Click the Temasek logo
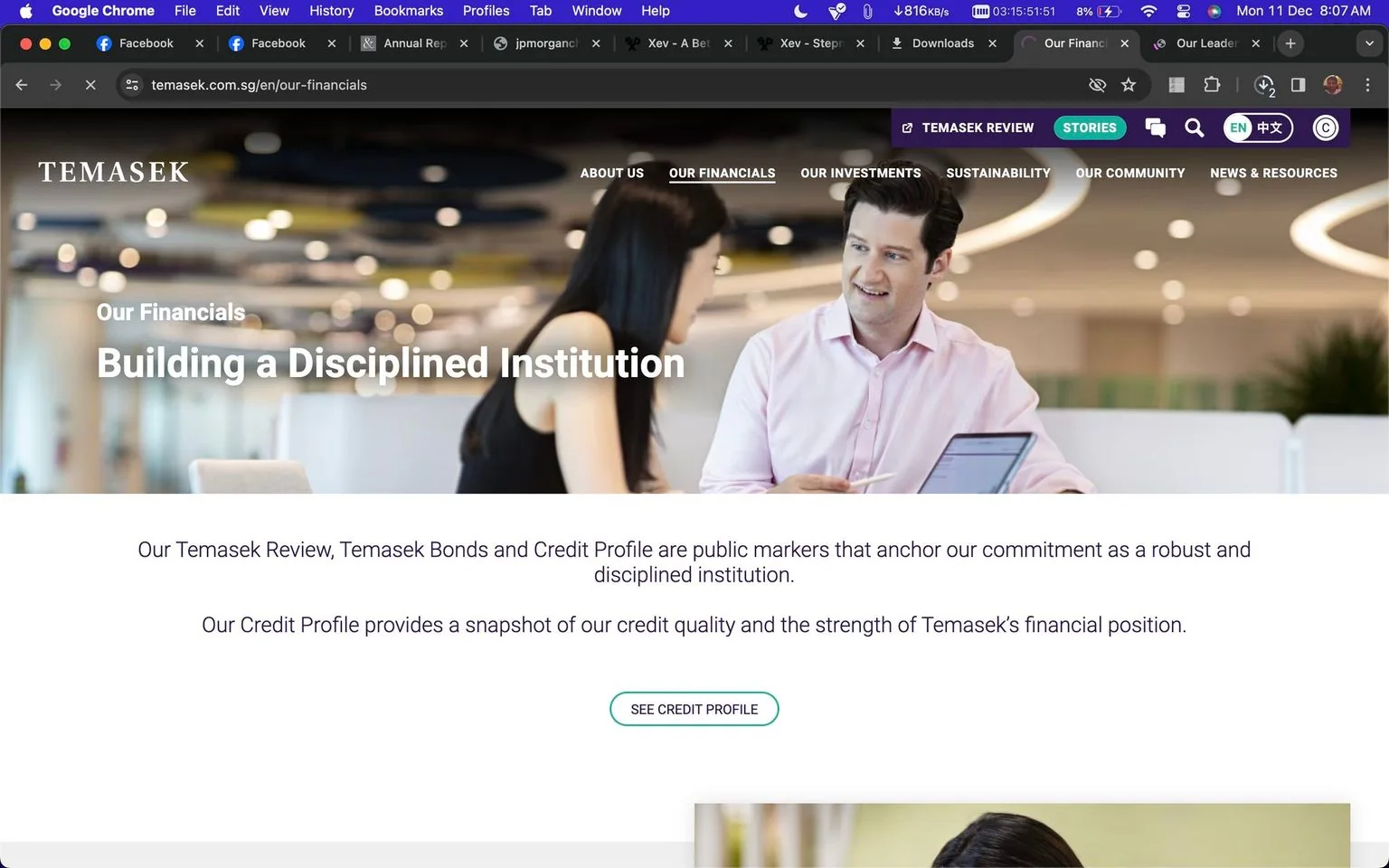This screenshot has height=868, width=1389. (114, 172)
